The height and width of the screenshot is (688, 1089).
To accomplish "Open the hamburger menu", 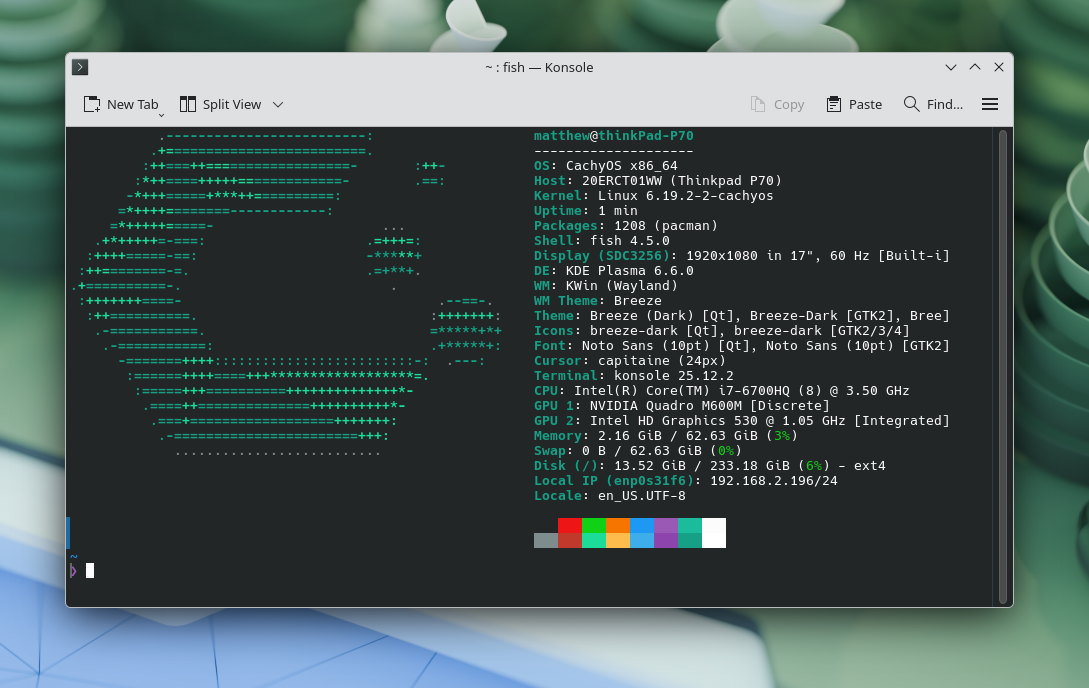I will click(990, 104).
